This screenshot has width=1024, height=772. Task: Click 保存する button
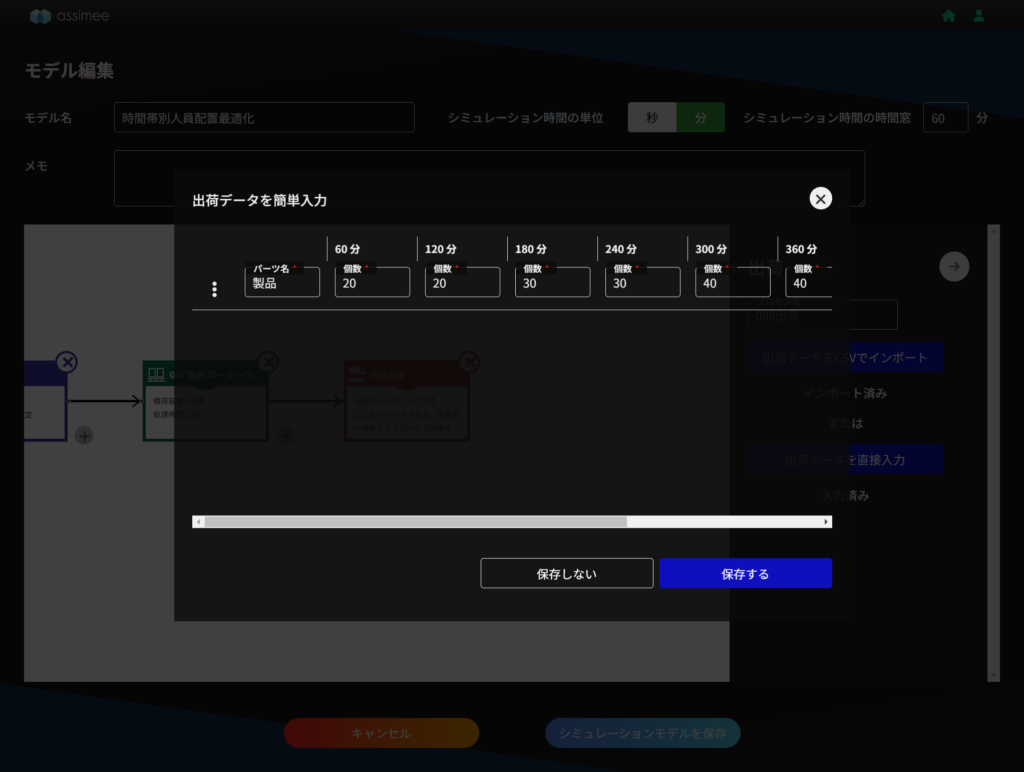(746, 573)
